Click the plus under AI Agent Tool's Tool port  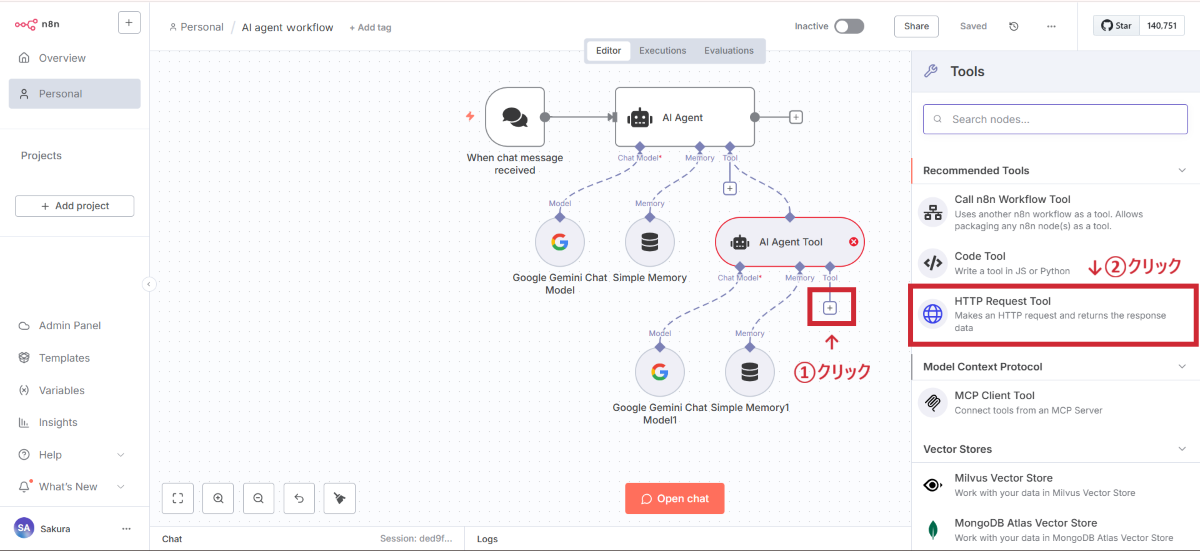click(830, 308)
